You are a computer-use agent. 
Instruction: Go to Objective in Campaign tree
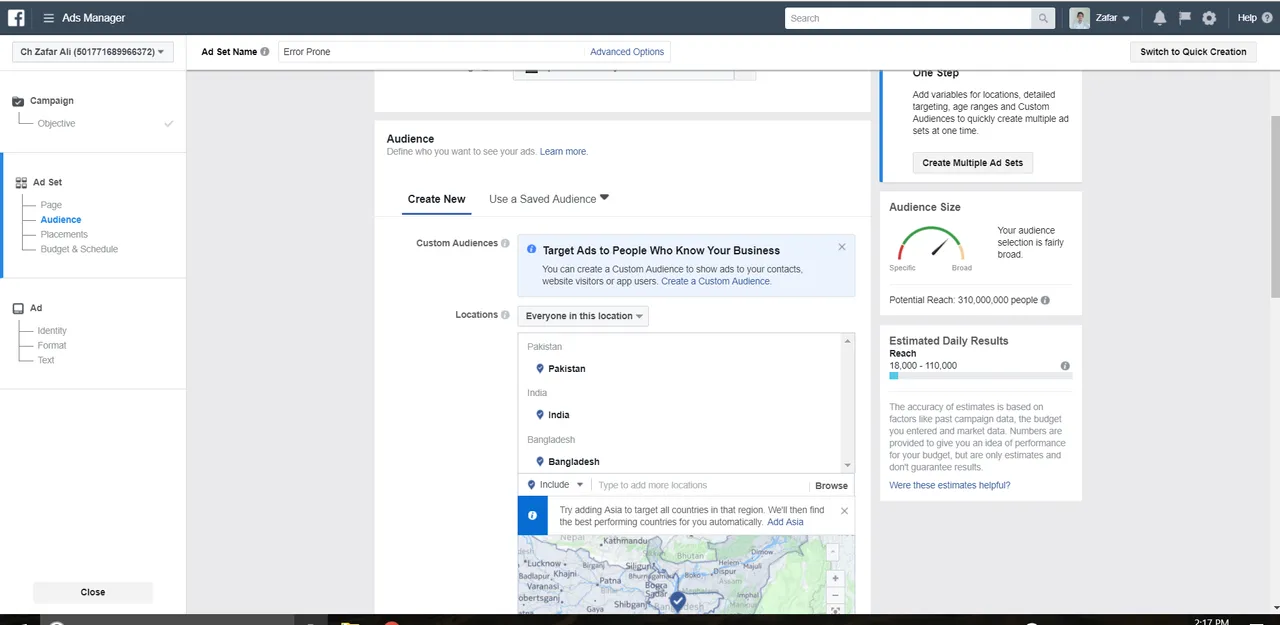point(57,124)
